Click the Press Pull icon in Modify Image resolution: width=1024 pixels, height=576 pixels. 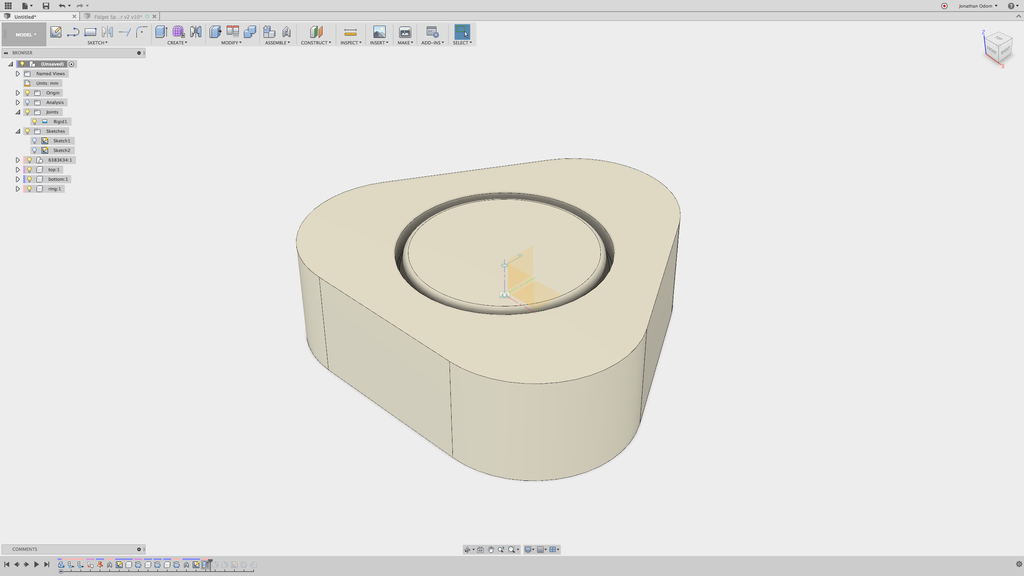click(x=215, y=31)
